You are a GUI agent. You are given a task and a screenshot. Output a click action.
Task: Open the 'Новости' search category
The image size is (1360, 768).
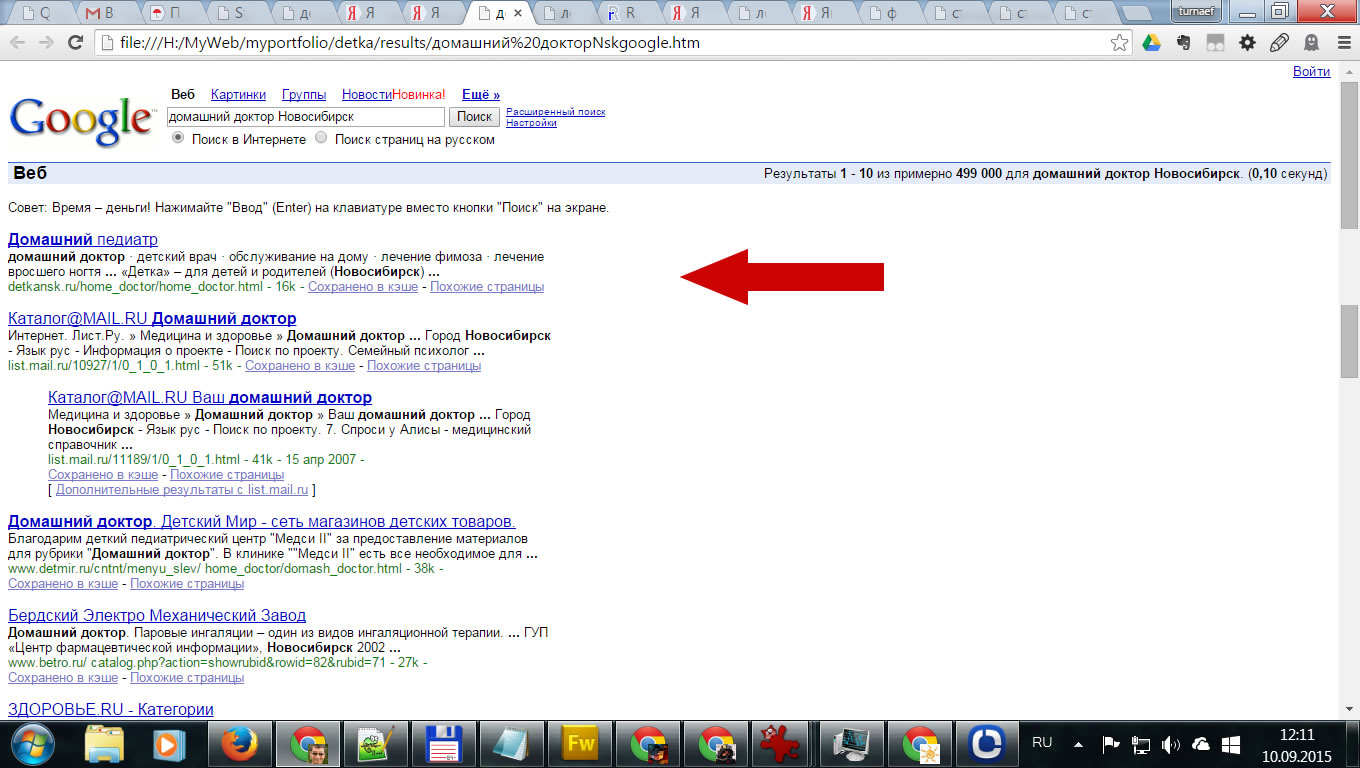point(366,95)
